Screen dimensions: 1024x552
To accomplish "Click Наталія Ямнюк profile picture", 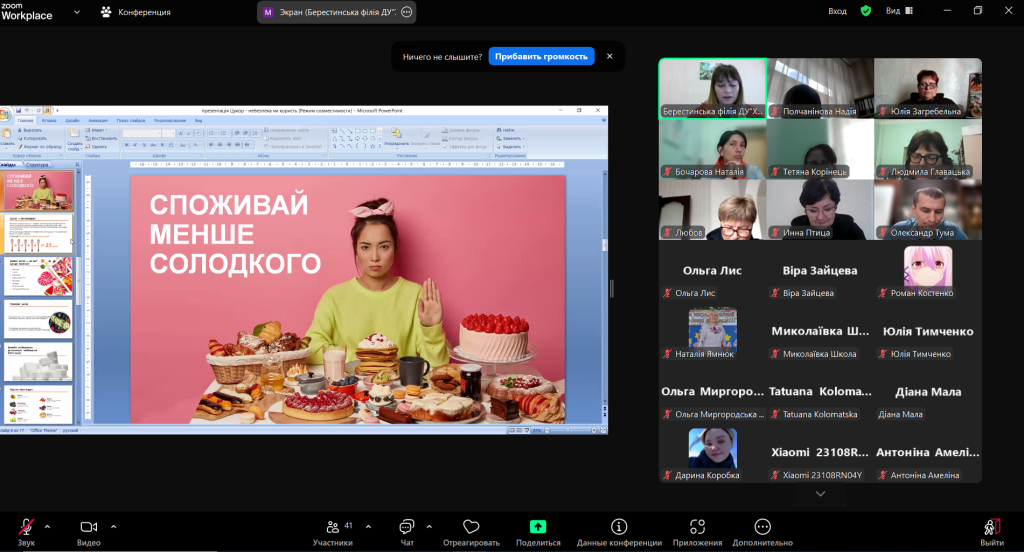I will (x=712, y=328).
